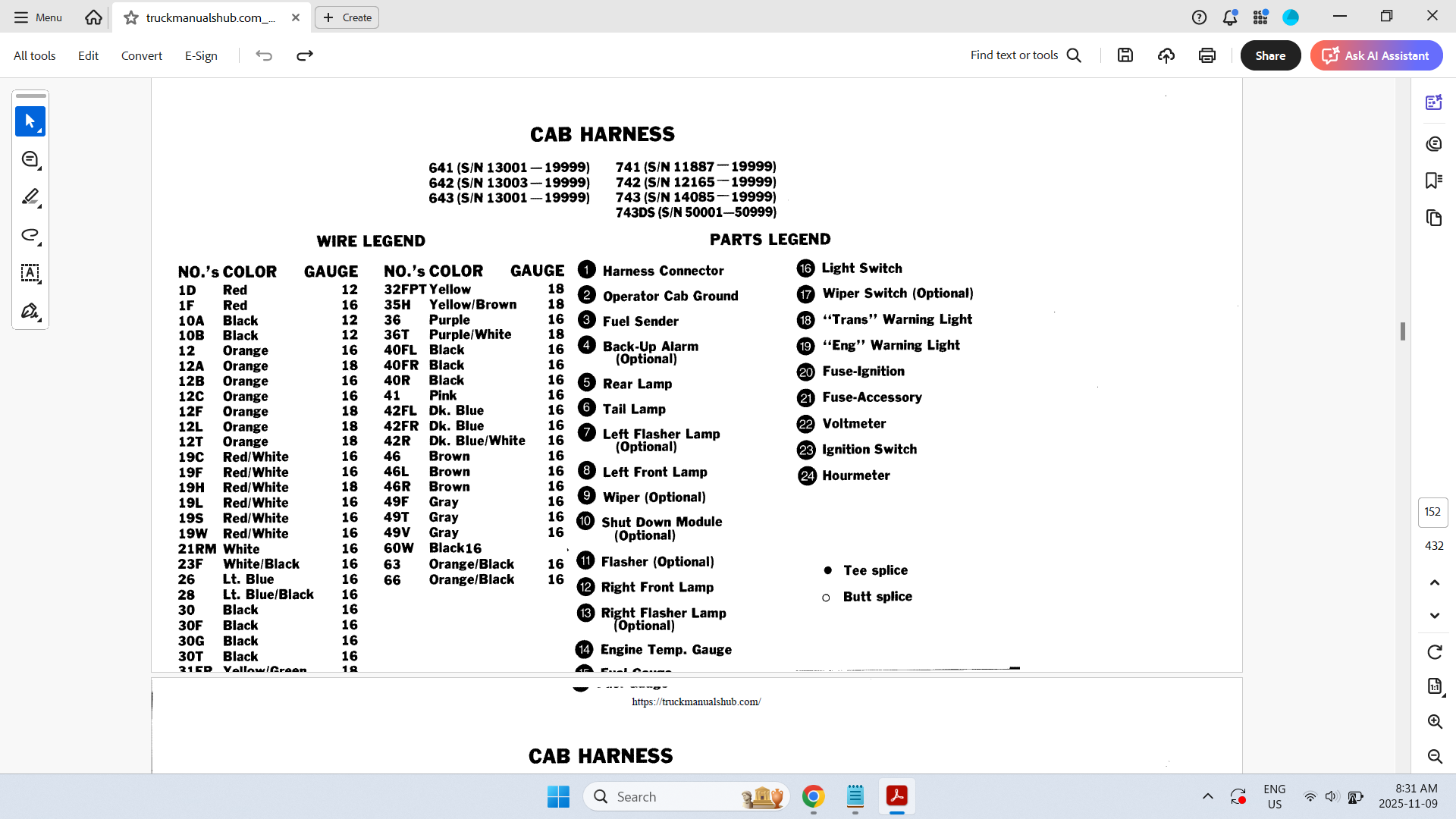Zoom in on the document

tap(1434, 721)
